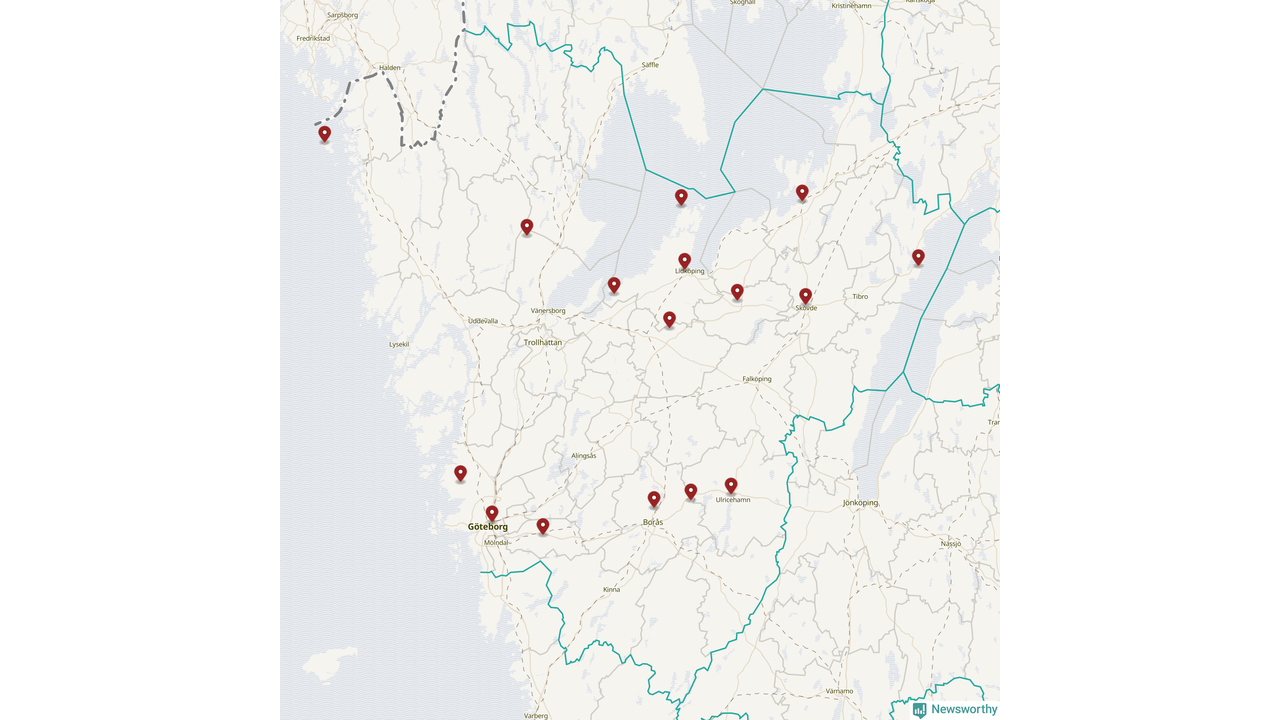
Task: Select coastal marker northwest of Göteborg
Action: pyautogui.click(x=460, y=473)
